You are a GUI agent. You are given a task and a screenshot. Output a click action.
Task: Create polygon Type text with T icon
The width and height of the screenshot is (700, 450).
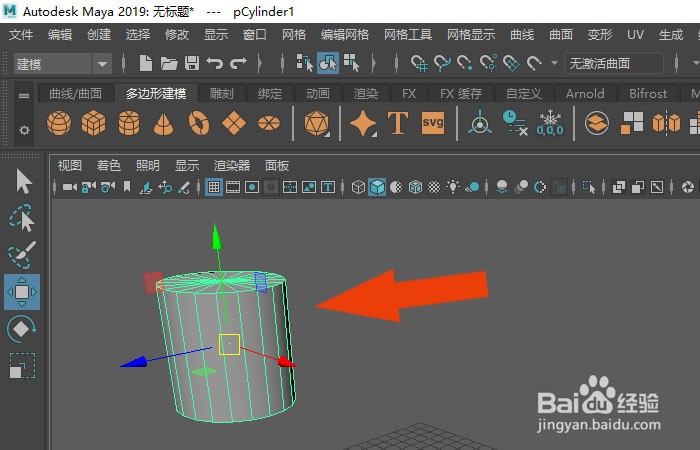[398, 123]
